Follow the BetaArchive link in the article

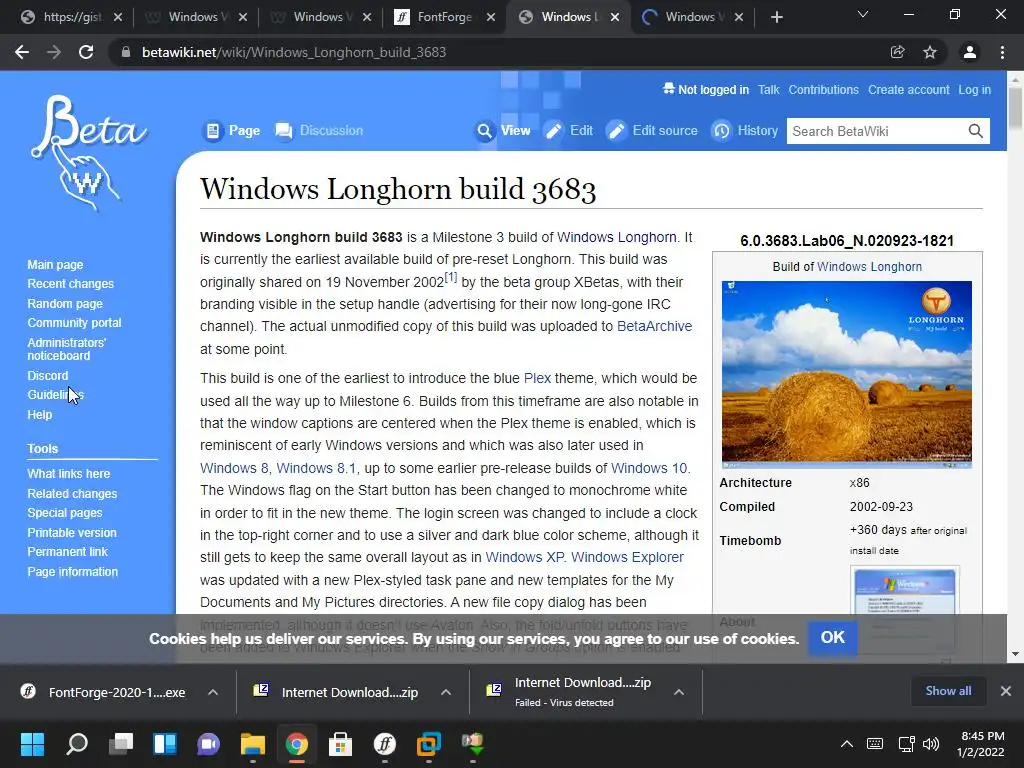[654, 326]
